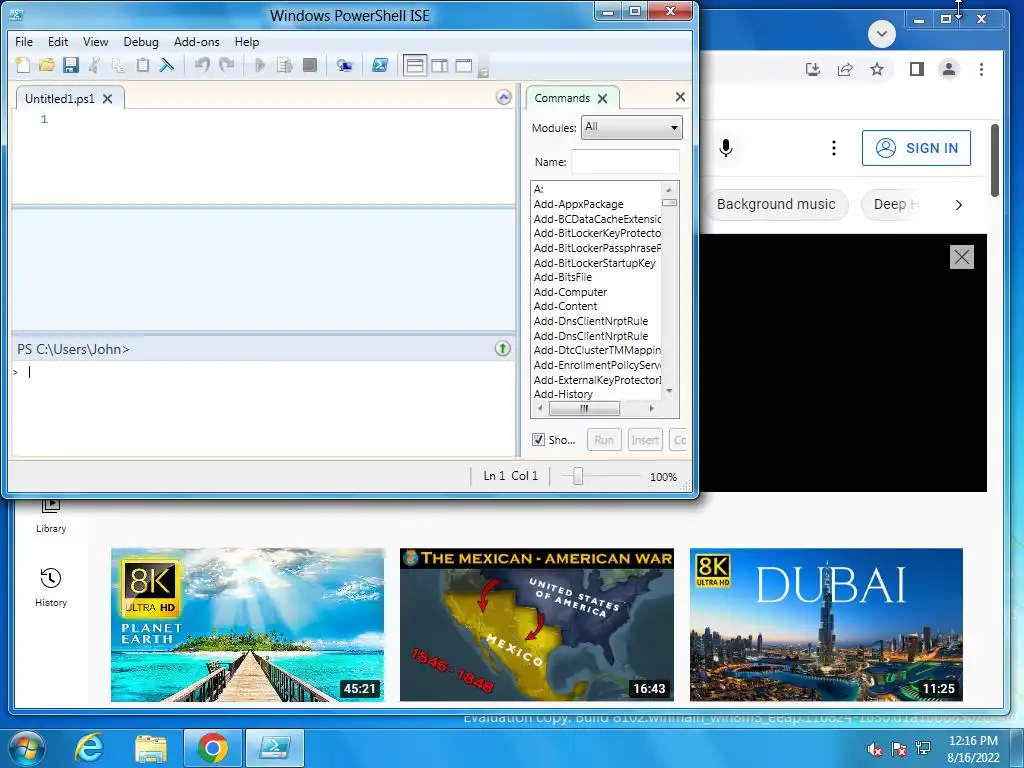Select the Background music filter chip
This screenshot has width=1024, height=768.
(776, 204)
